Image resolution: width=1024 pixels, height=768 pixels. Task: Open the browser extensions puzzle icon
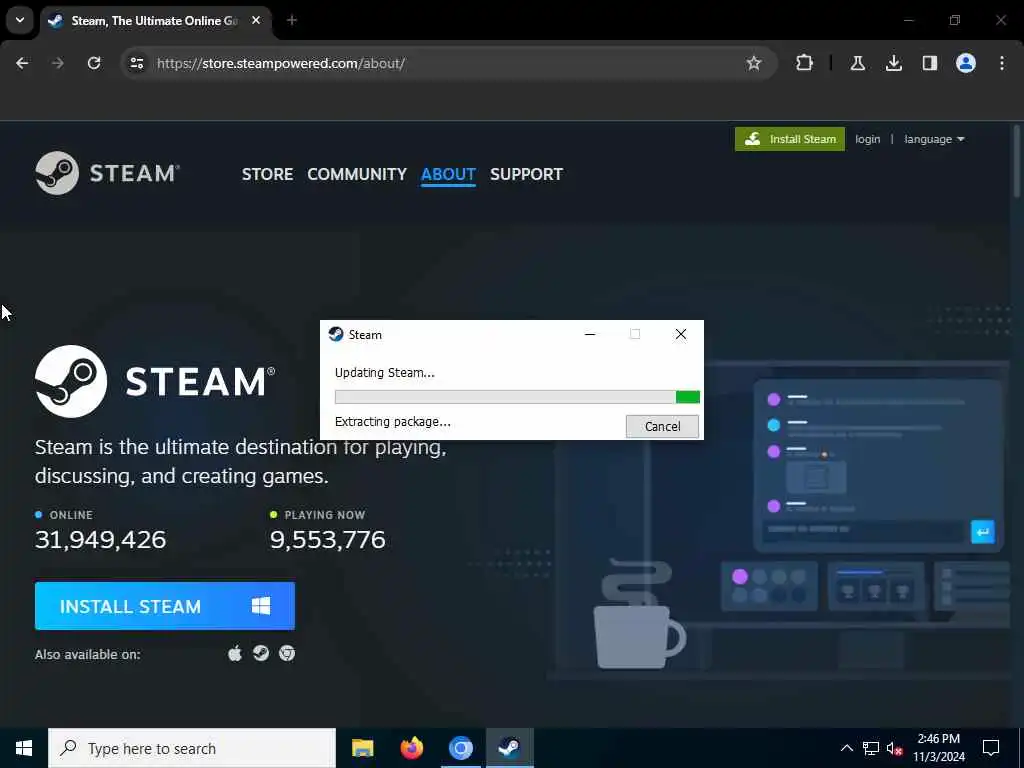coord(805,63)
